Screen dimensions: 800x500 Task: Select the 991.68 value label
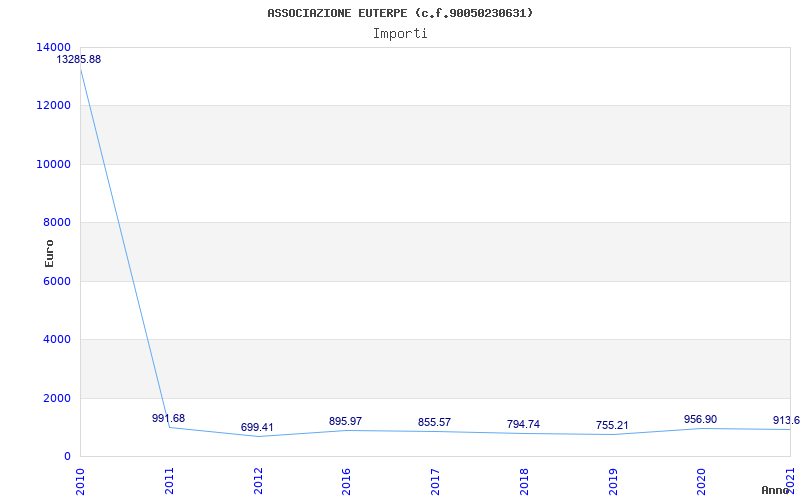pos(168,418)
